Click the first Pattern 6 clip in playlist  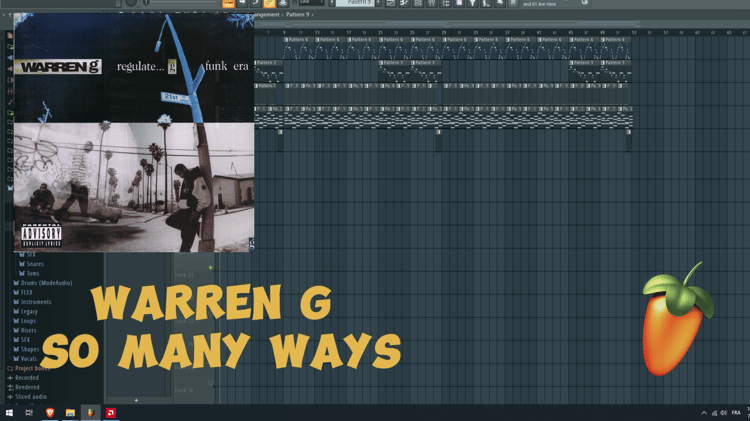pos(299,40)
